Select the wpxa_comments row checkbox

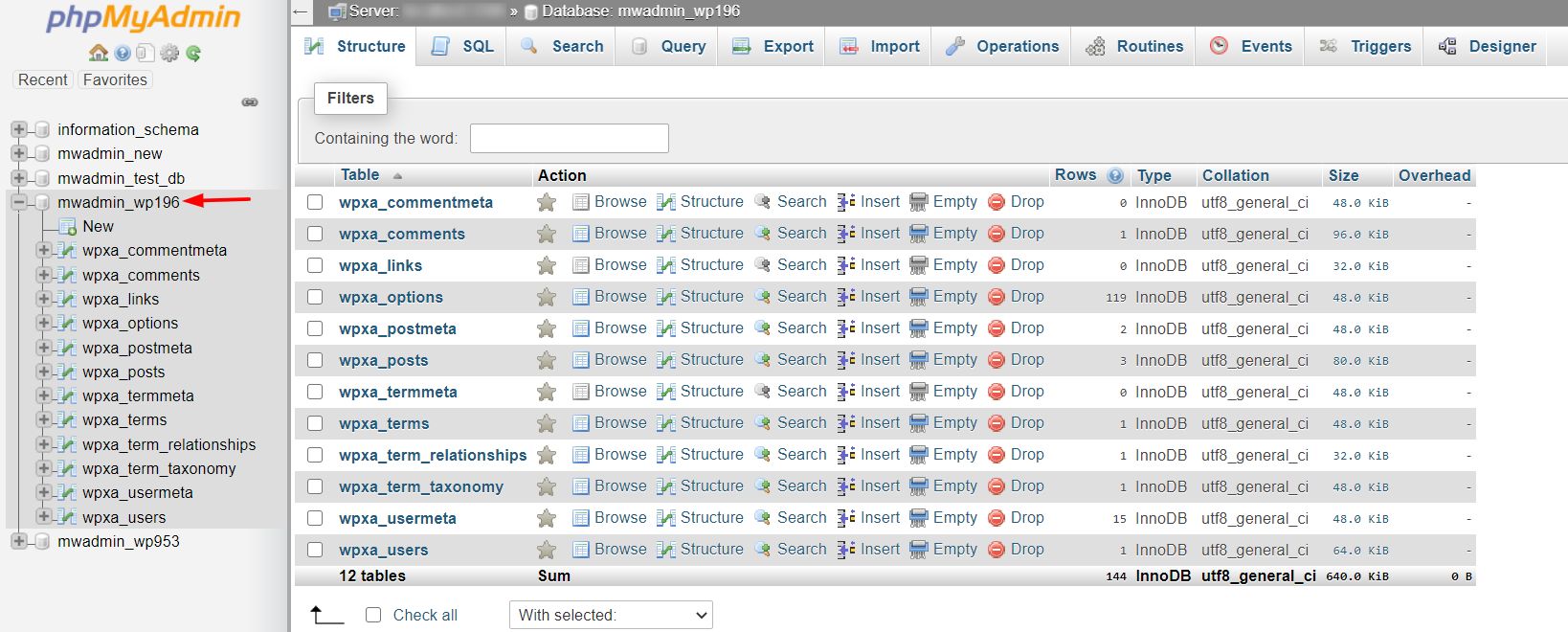pos(315,234)
